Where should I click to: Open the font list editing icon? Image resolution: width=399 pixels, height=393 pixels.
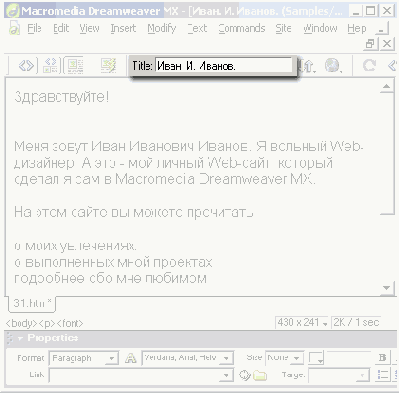point(131,358)
